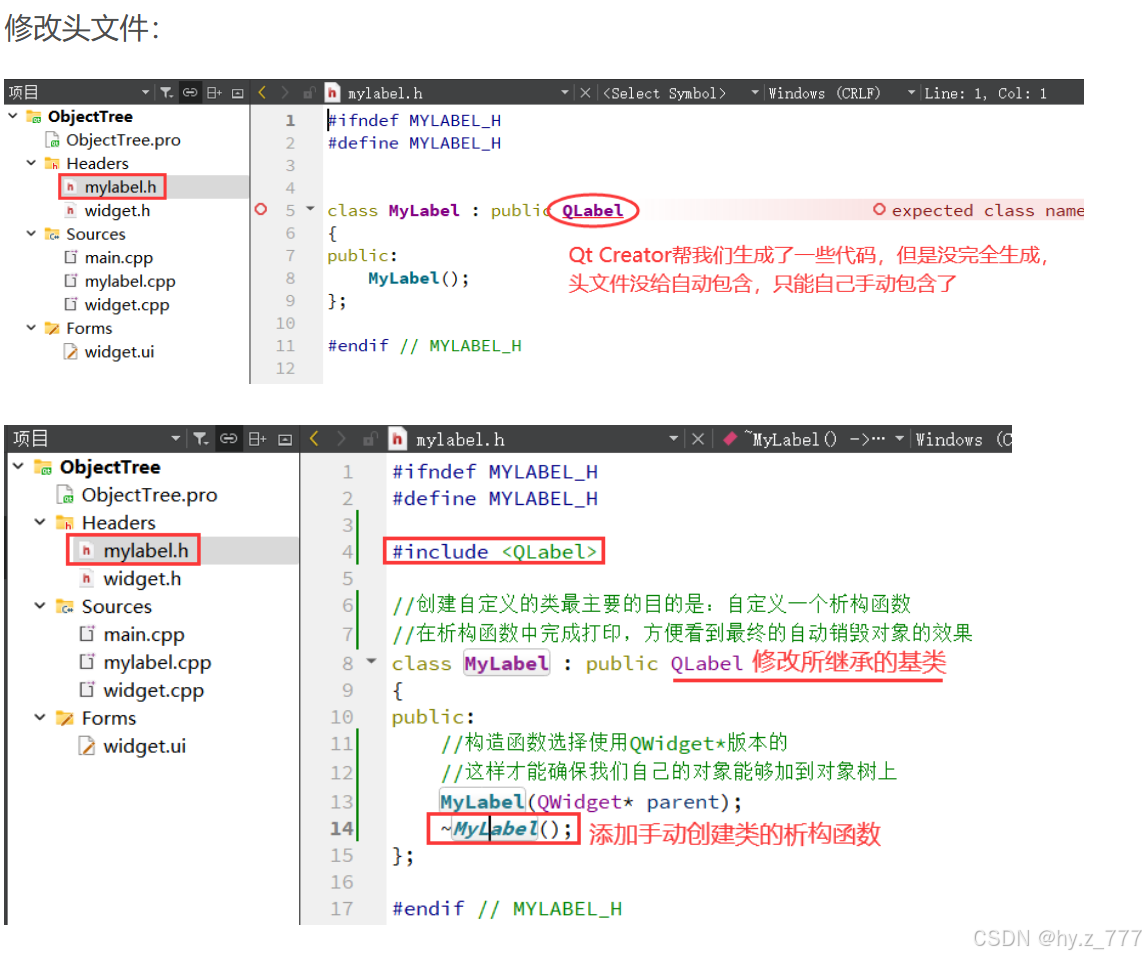Select widget.h in top tree
The height and width of the screenshot is (958, 1146).
[x=117, y=210]
